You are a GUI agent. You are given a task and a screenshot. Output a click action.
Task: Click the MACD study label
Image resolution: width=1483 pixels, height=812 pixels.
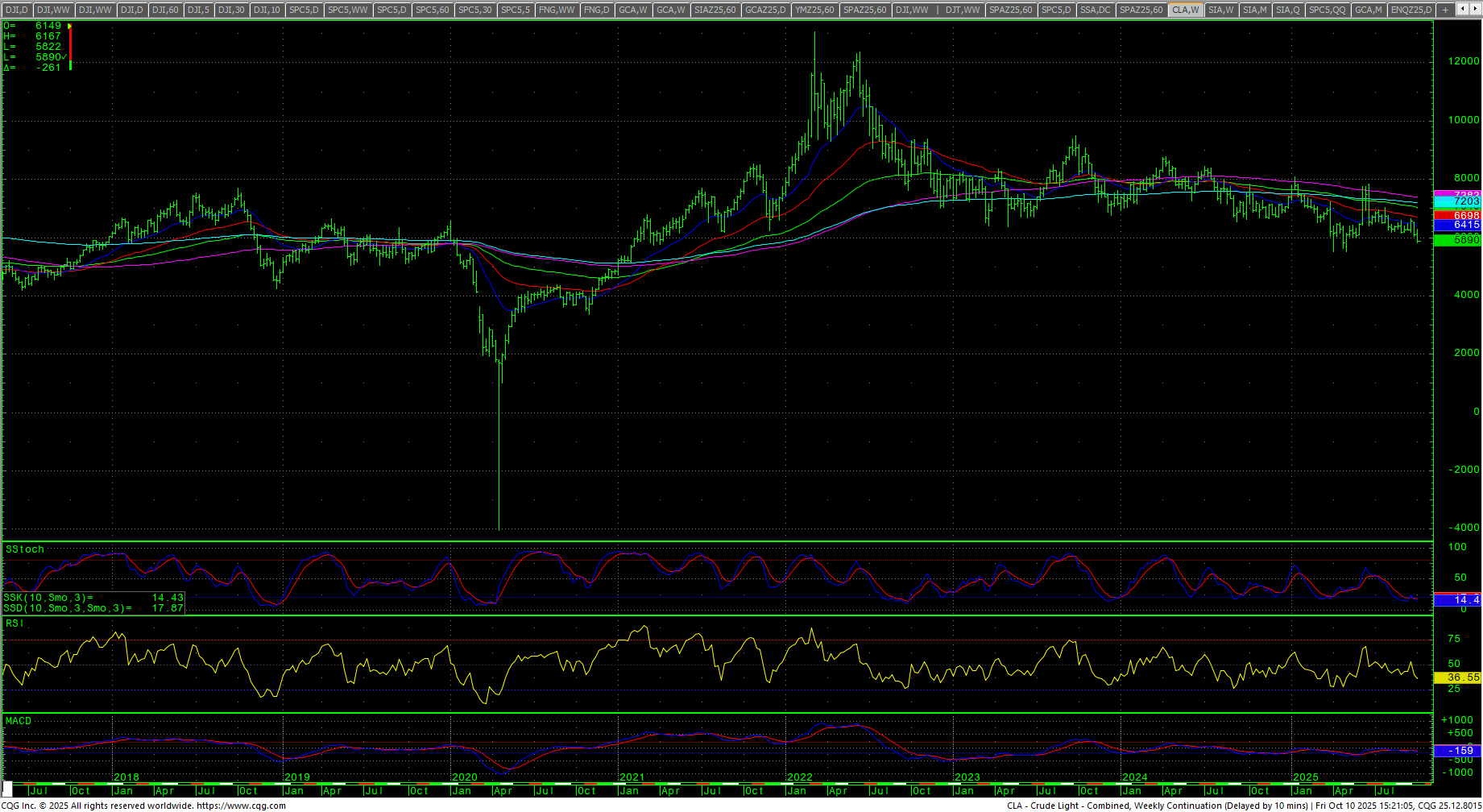[19, 721]
